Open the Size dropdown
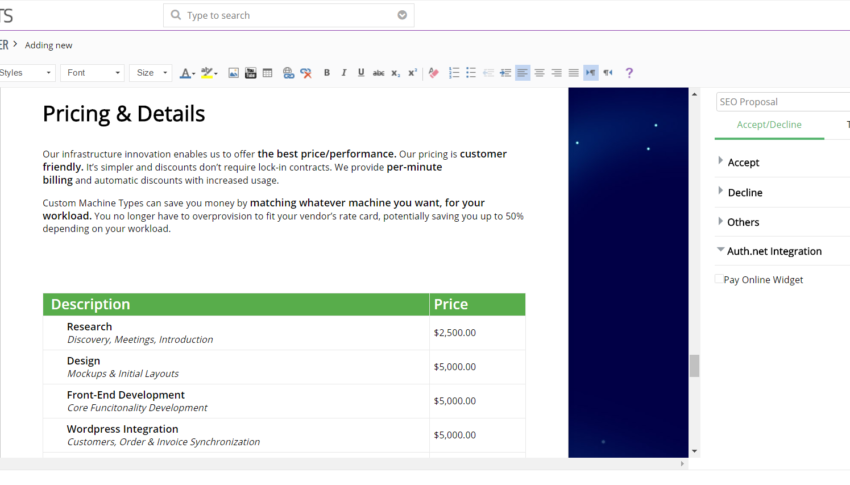 pos(151,73)
